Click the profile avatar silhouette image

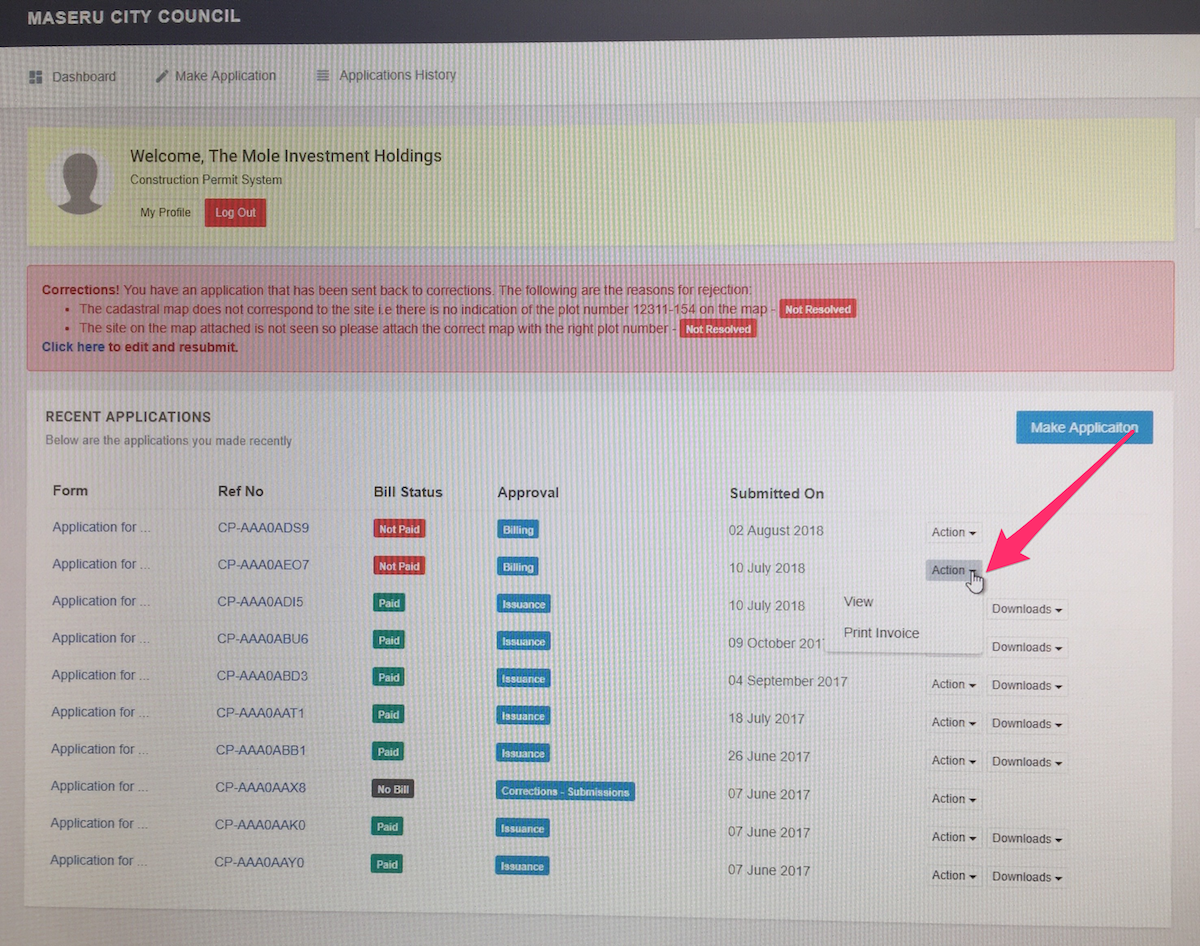(x=80, y=181)
